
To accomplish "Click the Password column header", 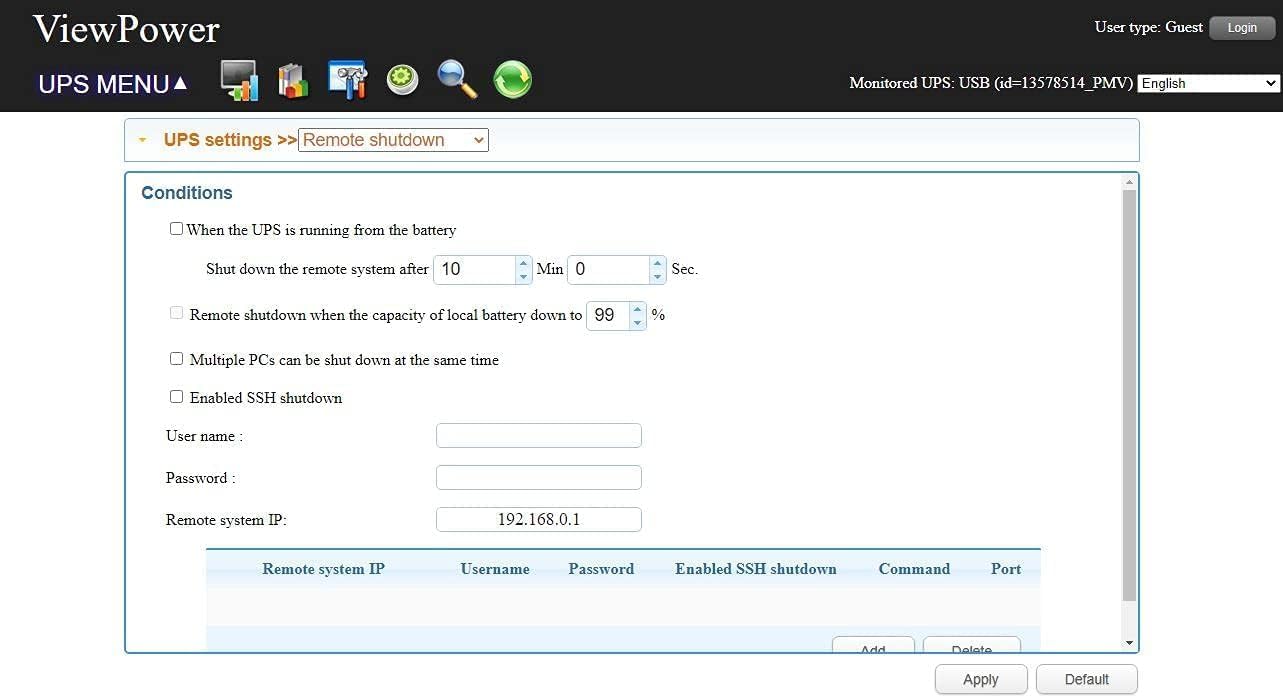I will (601, 569).
